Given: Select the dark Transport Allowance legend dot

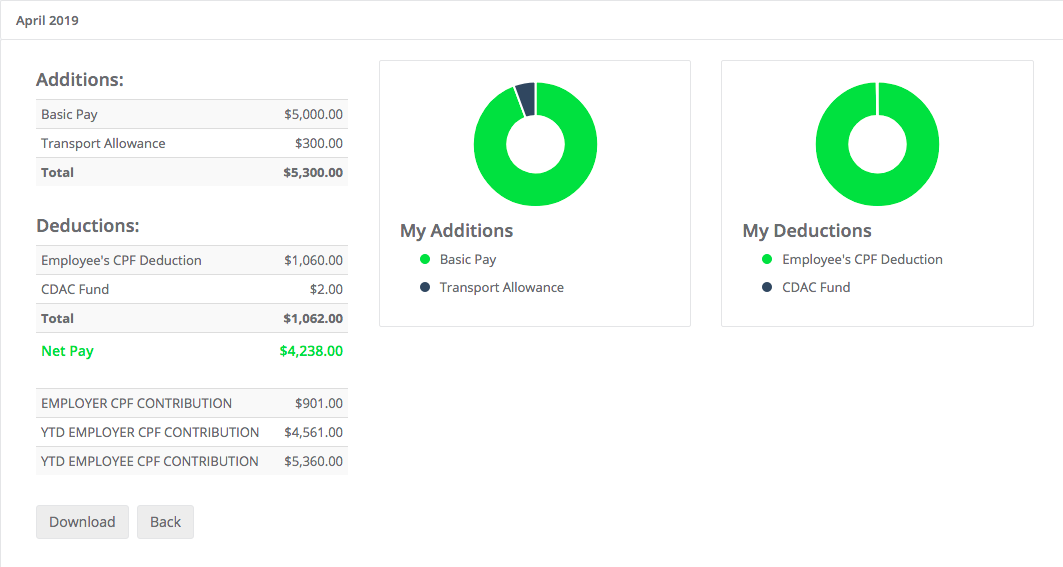Looking at the screenshot, I should point(425,287).
